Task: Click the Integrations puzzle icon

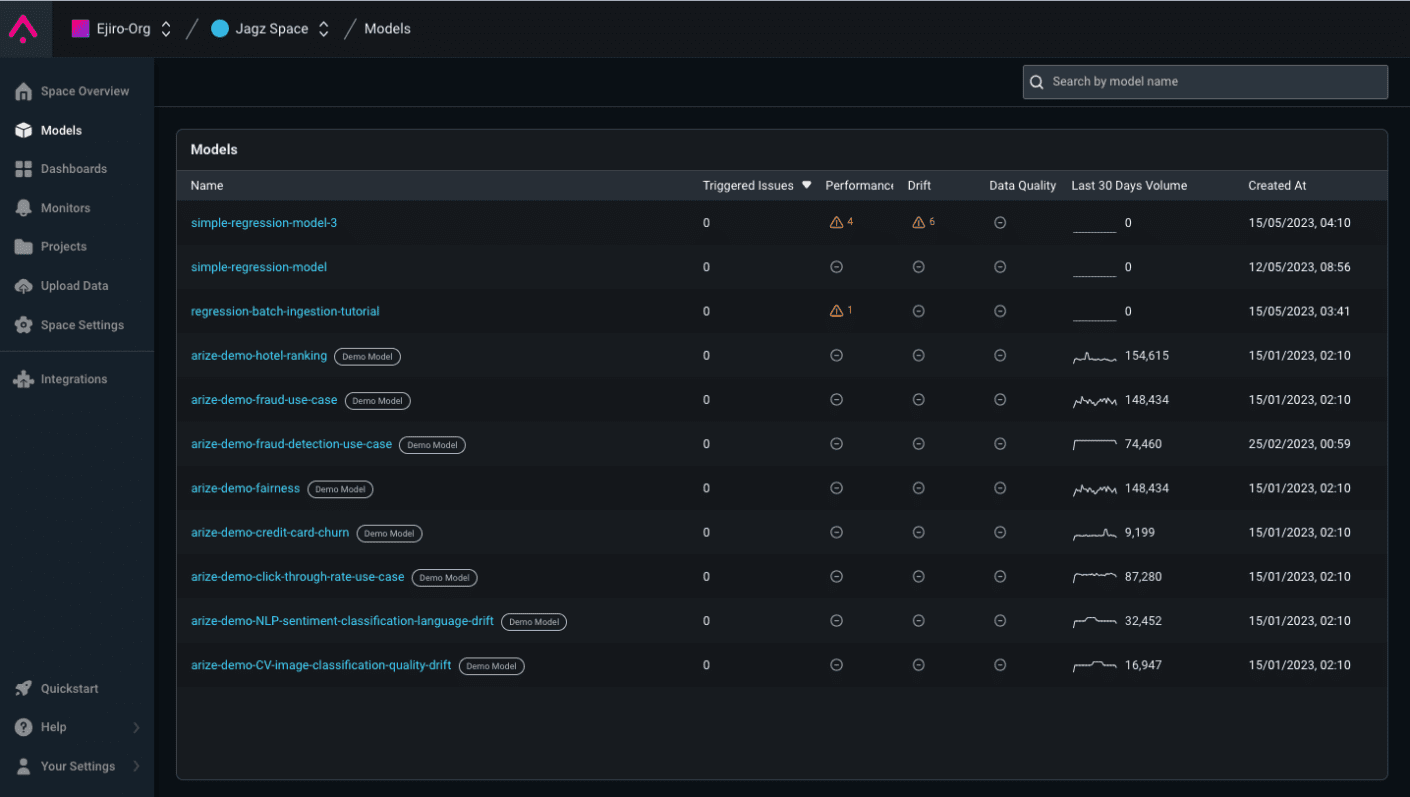Action: tap(24, 380)
